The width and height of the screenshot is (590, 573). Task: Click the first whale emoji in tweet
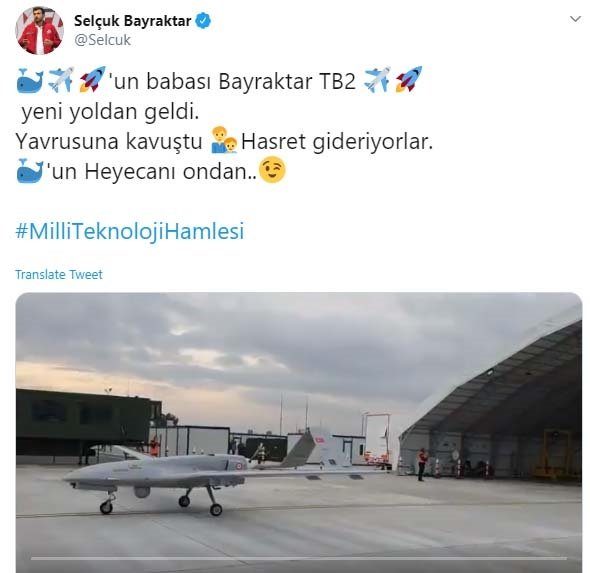tap(30, 81)
